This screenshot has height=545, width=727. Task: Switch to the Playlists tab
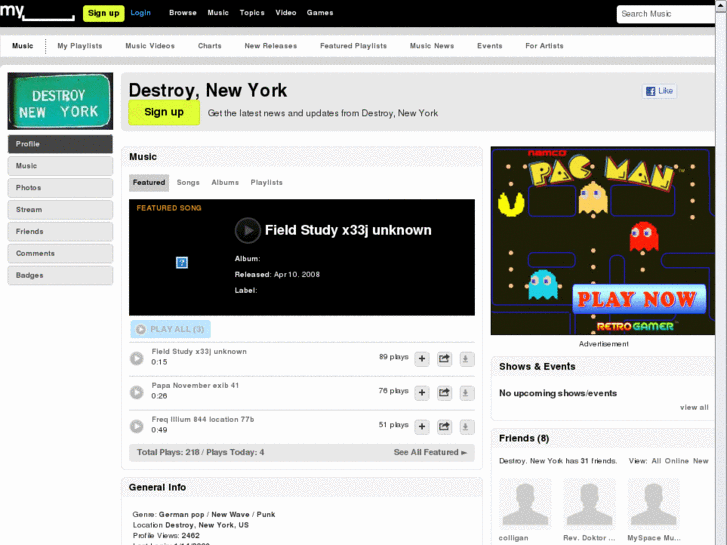point(267,183)
